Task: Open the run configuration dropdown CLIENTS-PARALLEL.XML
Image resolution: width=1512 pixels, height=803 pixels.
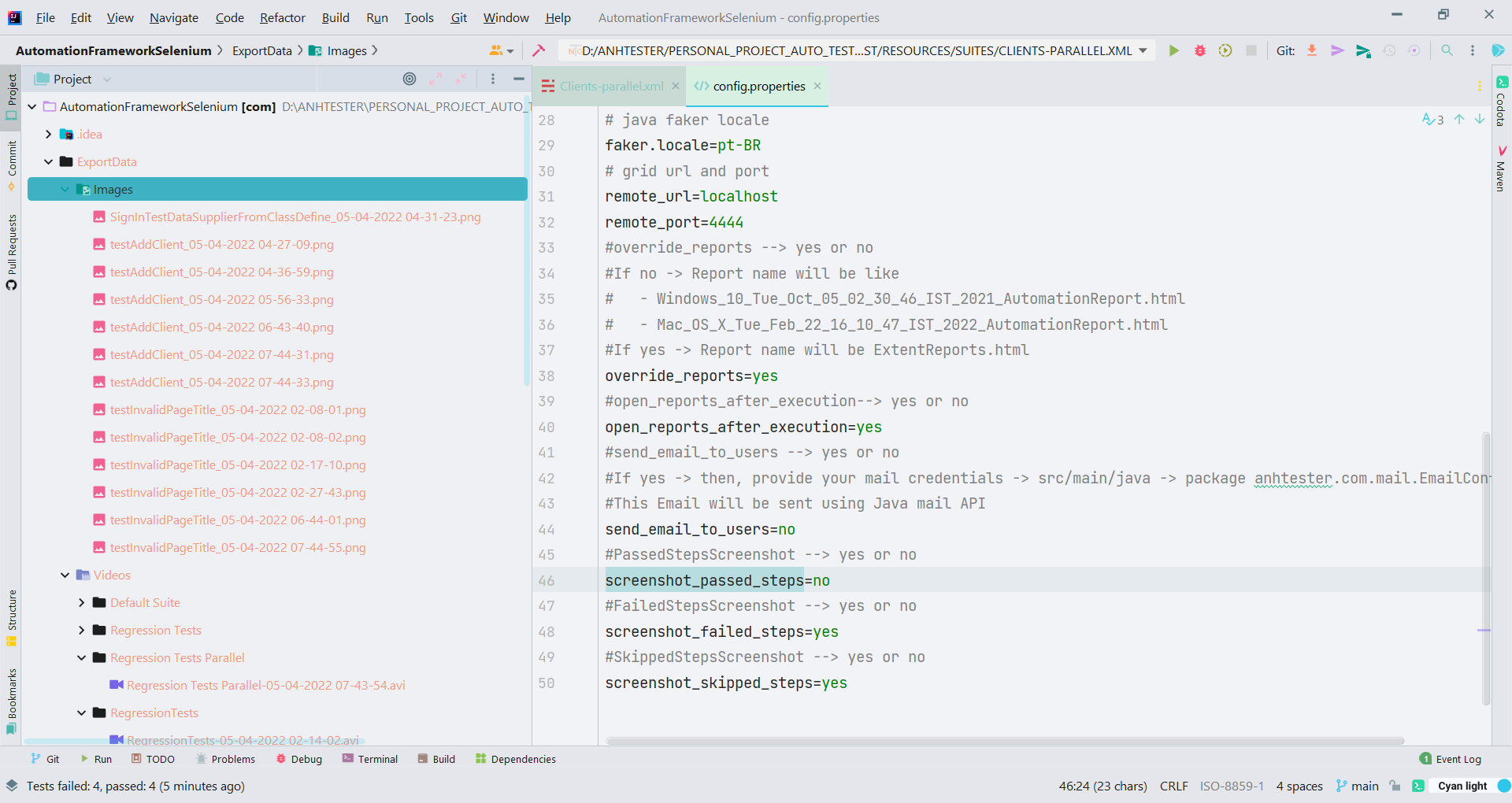Action: coord(858,50)
